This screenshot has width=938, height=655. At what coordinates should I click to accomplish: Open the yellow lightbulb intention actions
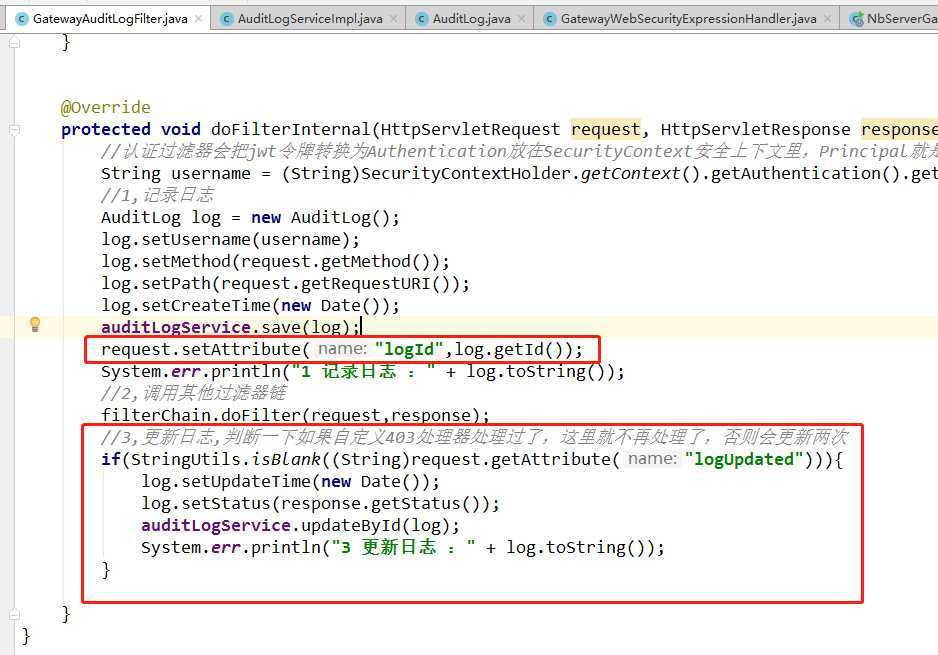coord(35,325)
